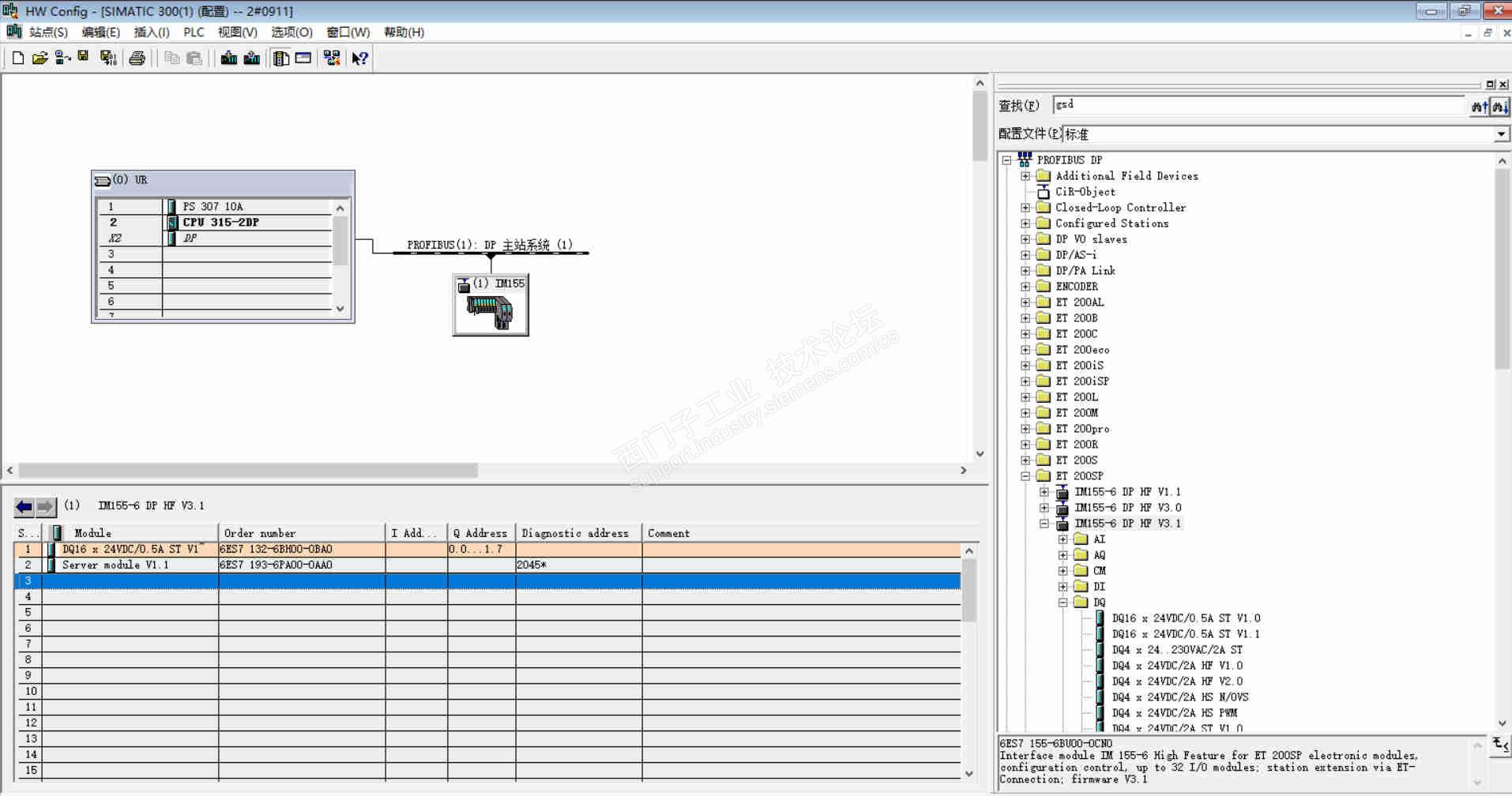Image resolution: width=1512 pixels, height=796 pixels.
Task: Expand the AI module folder
Action: point(1063,539)
